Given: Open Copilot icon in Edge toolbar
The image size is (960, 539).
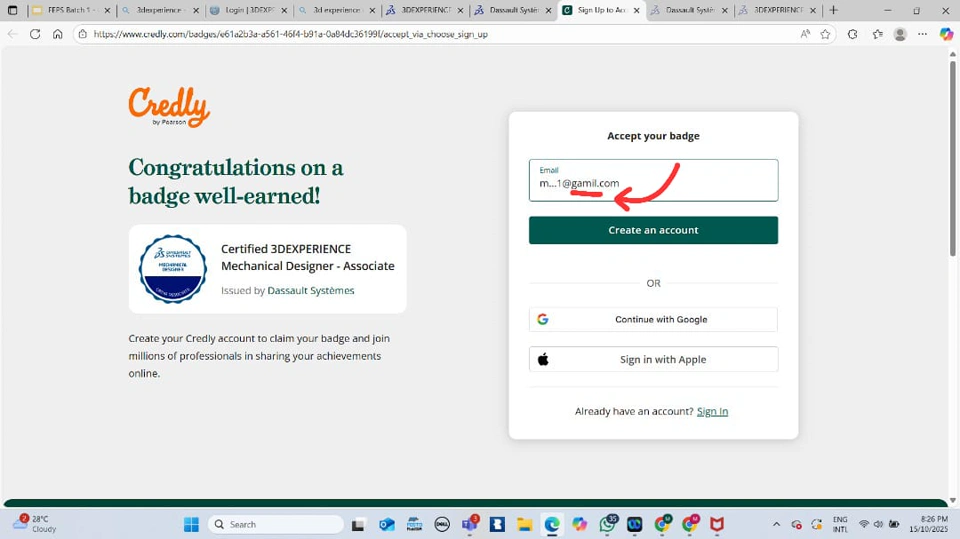Looking at the screenshot, I should point(946,34).
